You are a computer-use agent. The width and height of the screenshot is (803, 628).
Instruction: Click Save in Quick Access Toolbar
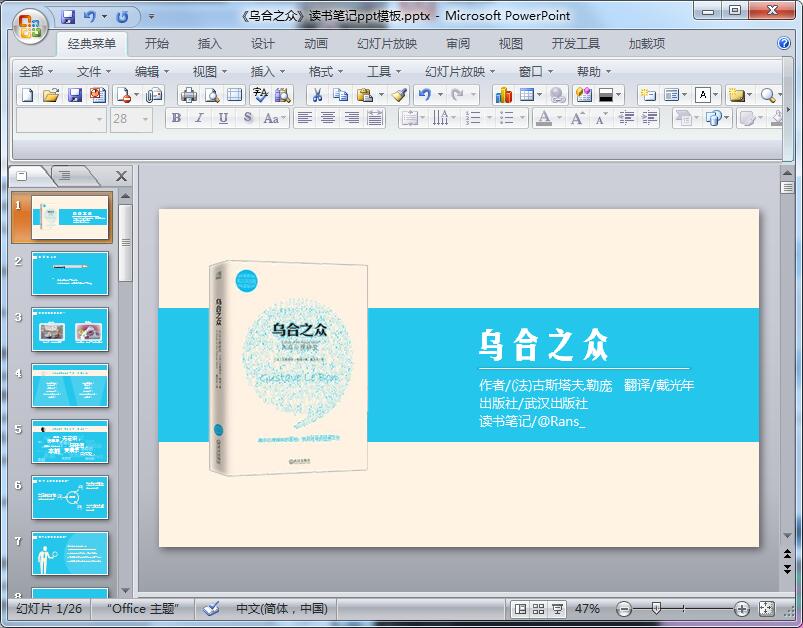click(68, 17)
